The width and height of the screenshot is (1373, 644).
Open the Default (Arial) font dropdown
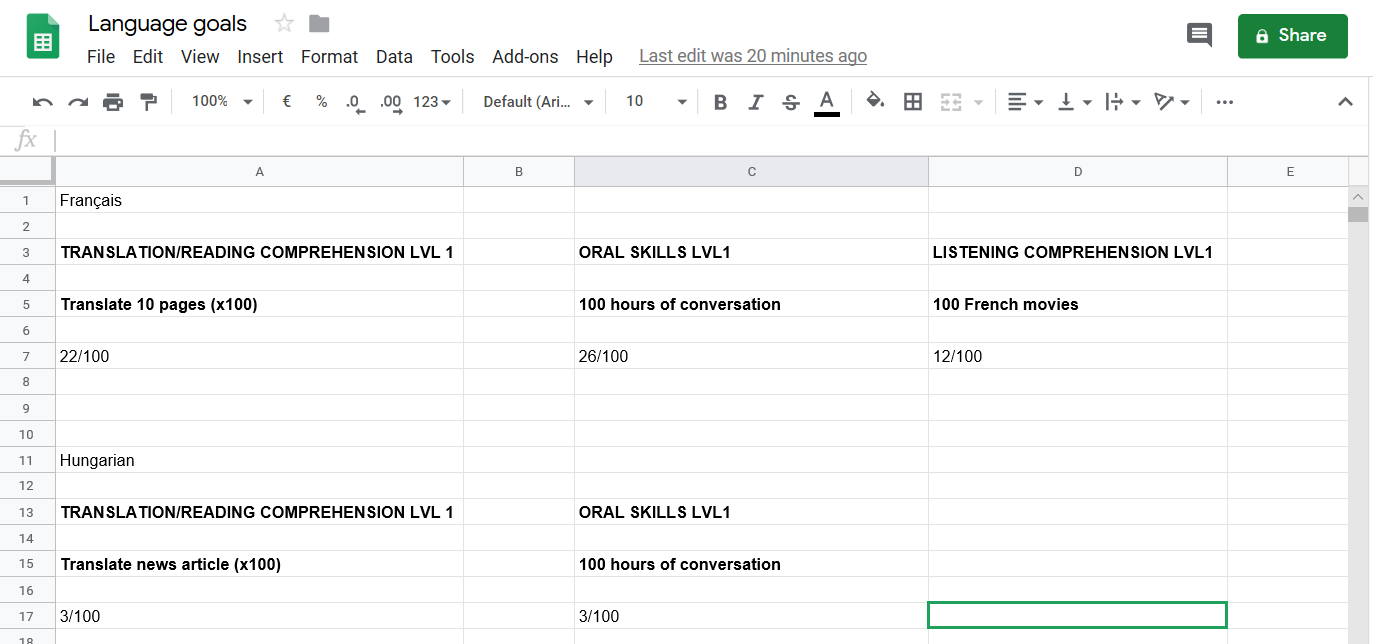click(x=538, y=102)
